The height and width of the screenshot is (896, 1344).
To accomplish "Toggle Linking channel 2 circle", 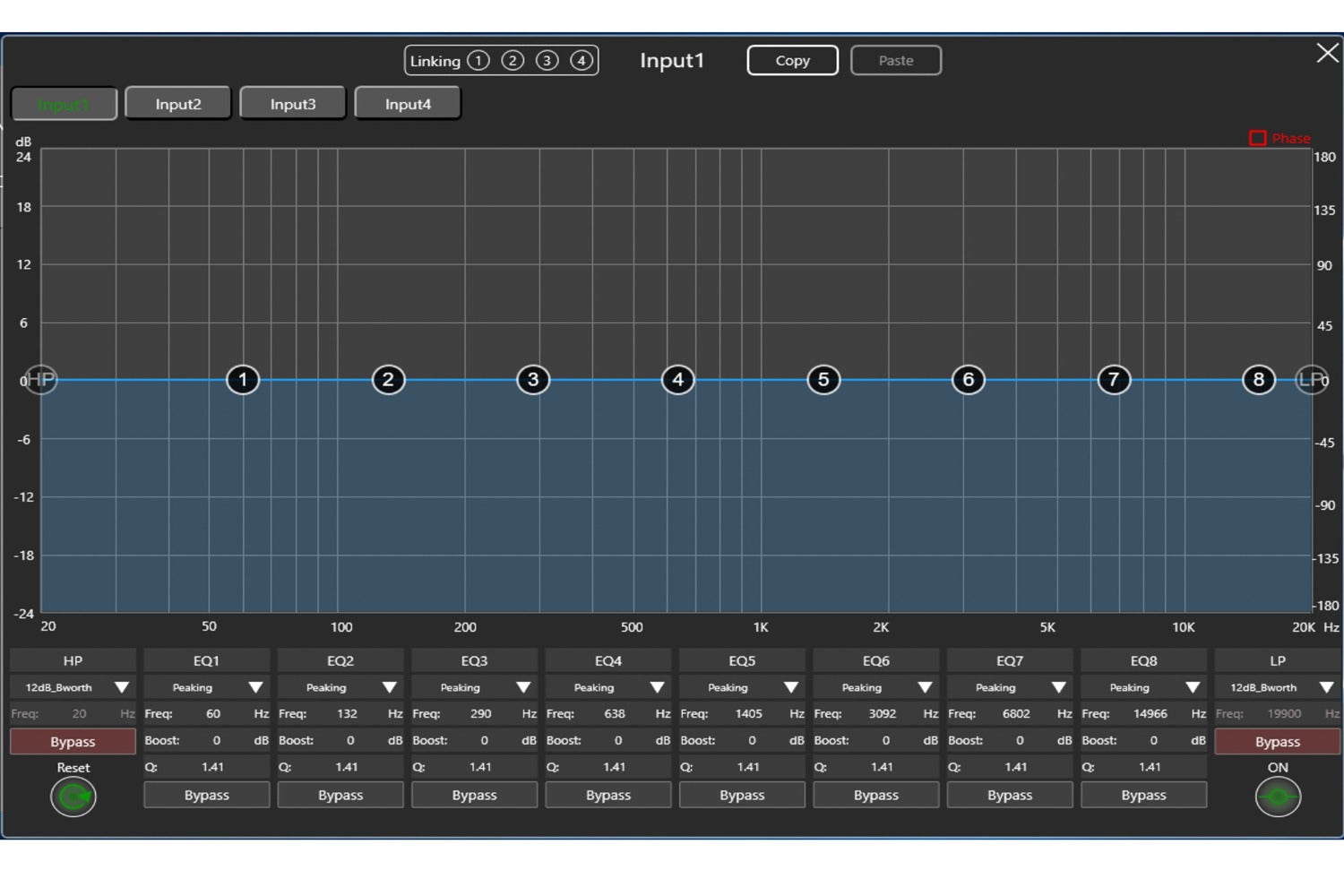I will click(x=513, y=61).
